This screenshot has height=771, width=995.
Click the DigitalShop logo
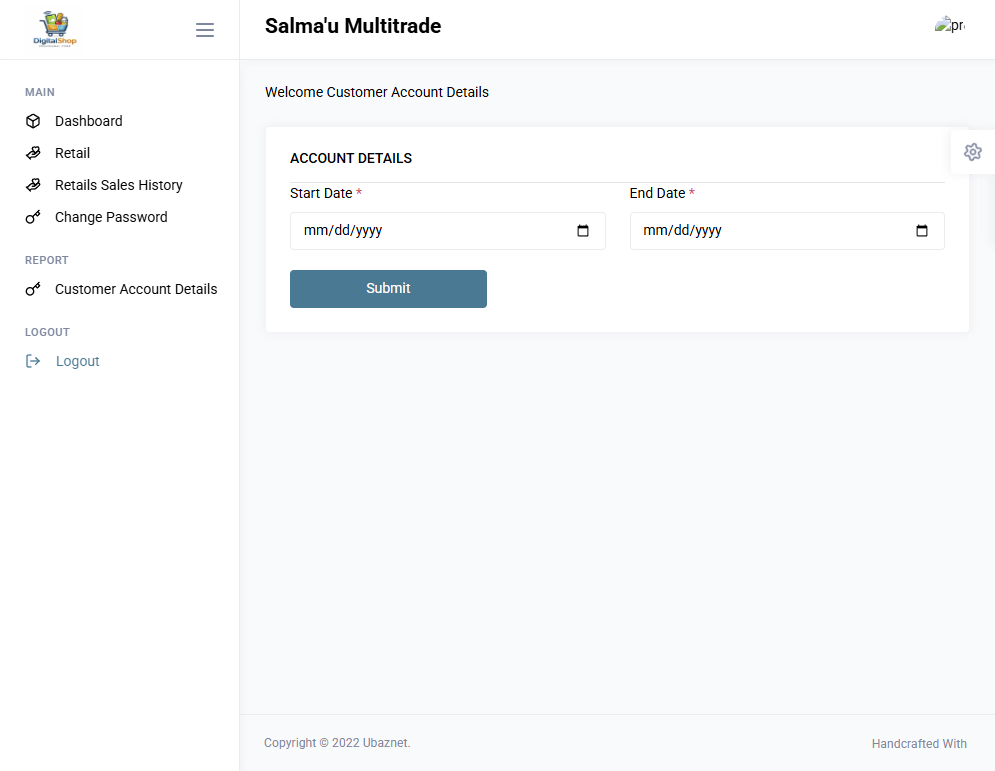(55, 29)
